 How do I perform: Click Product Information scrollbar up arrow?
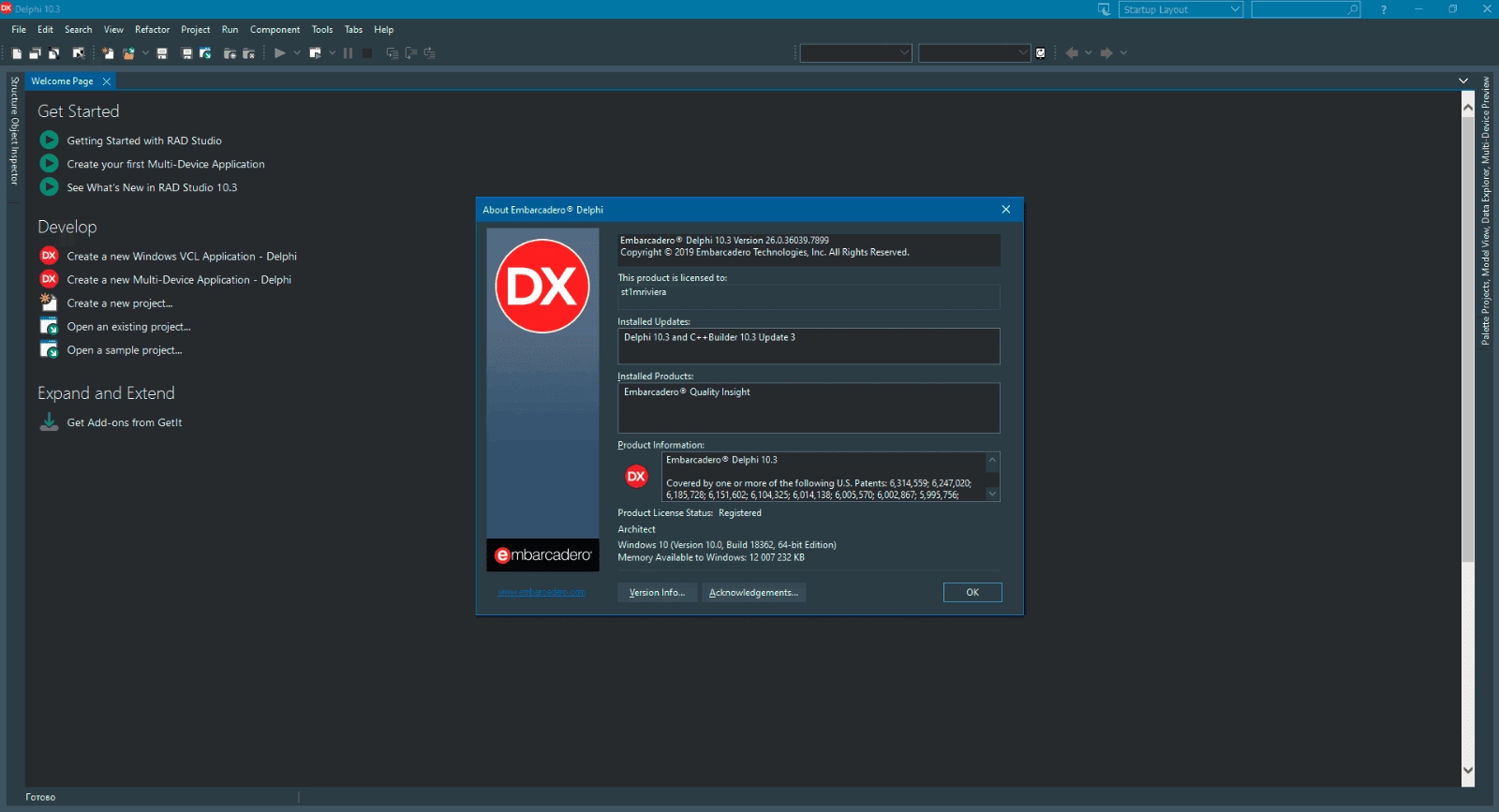click(992, 460)
